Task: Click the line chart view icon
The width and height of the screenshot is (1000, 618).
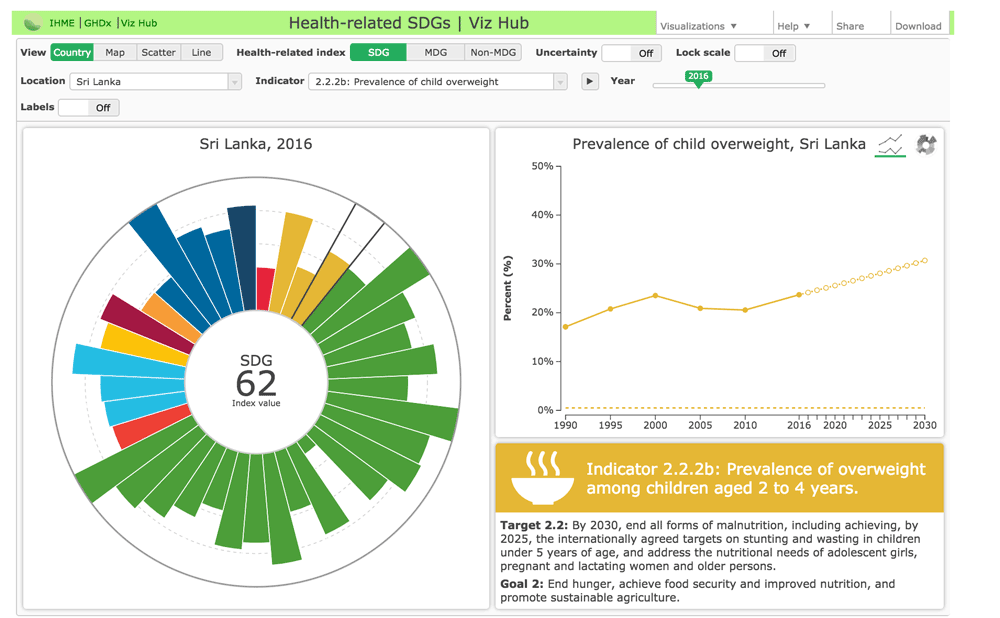Action: coord(890,146)
